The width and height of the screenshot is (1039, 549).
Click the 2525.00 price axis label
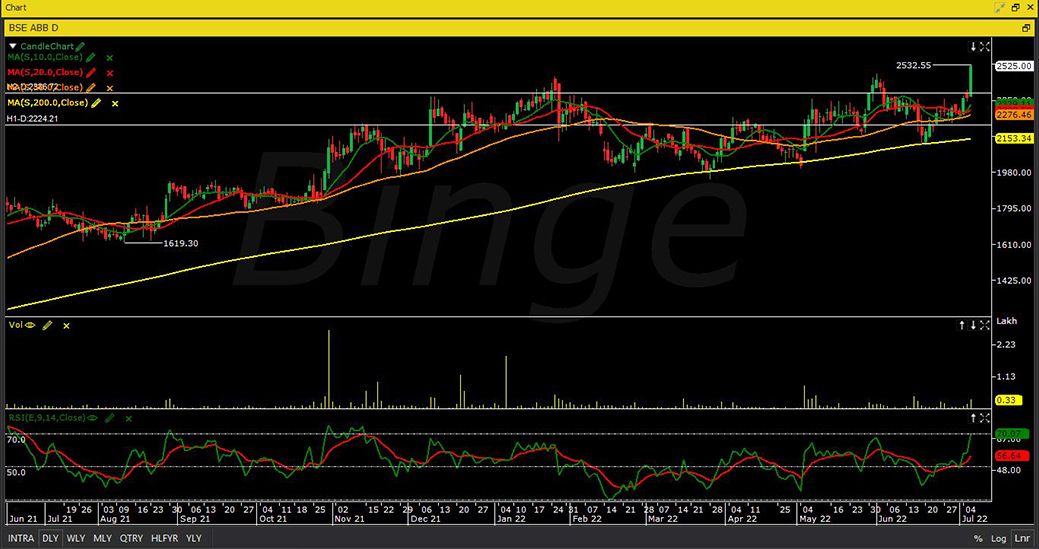[1014, 66]
